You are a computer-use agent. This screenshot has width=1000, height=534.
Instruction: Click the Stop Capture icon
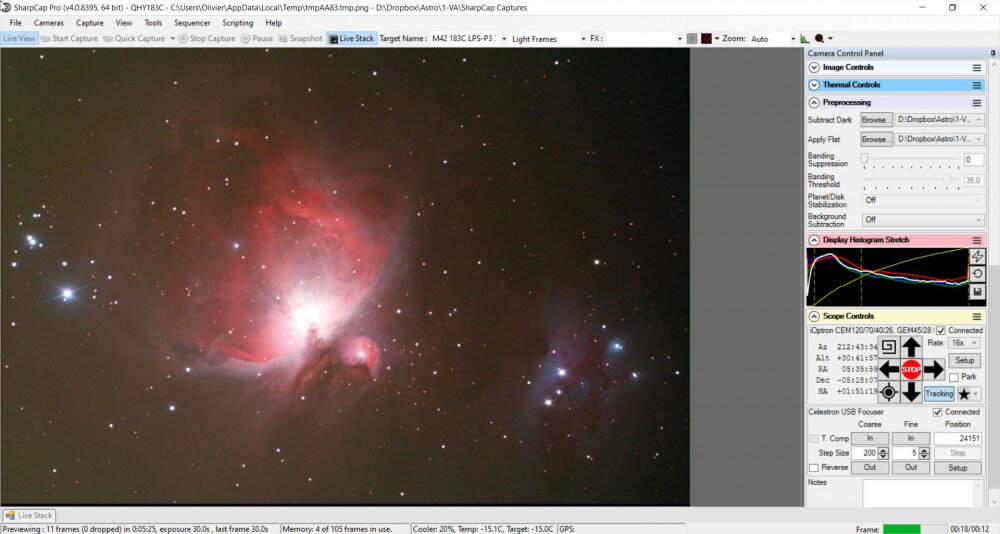pyautogui.click(x=182, y=38)
